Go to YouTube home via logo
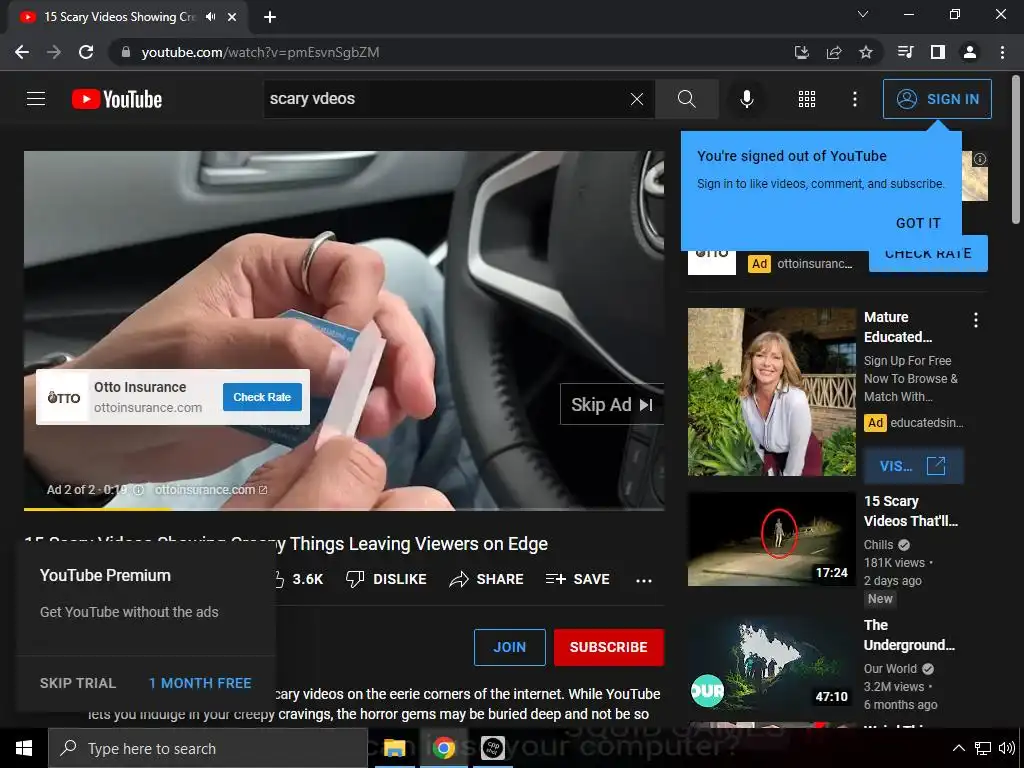Screen dimensions: 1024x768 point(117,99)
